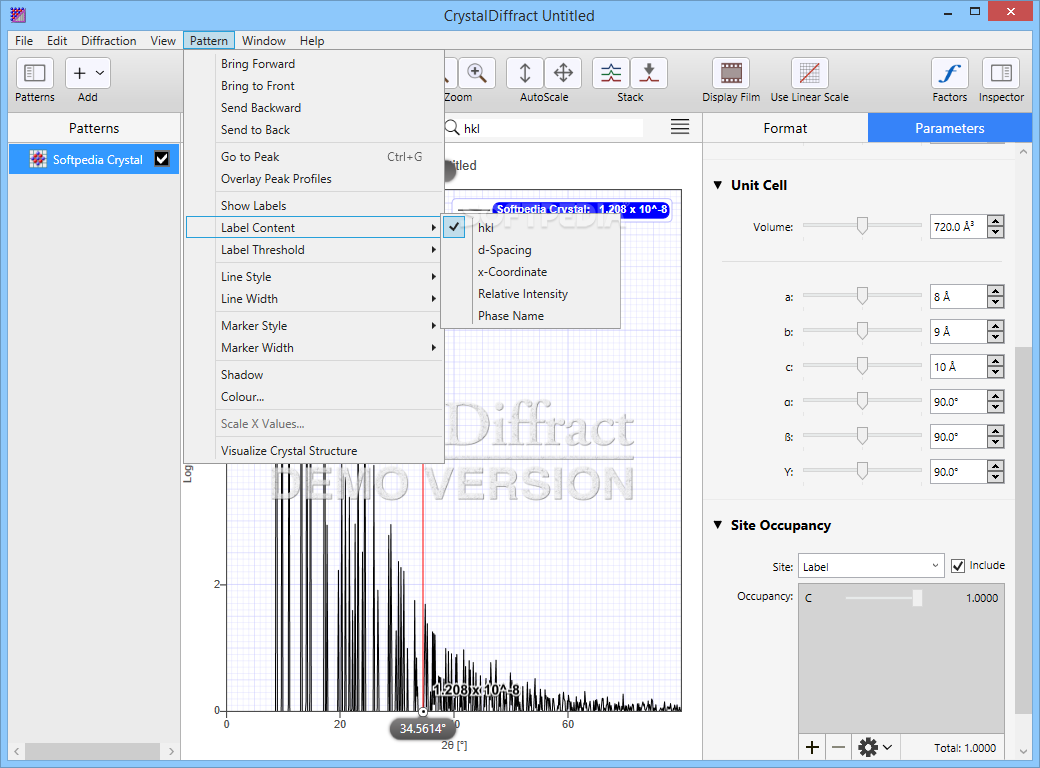Click the a cell length slider

[862, 296]
